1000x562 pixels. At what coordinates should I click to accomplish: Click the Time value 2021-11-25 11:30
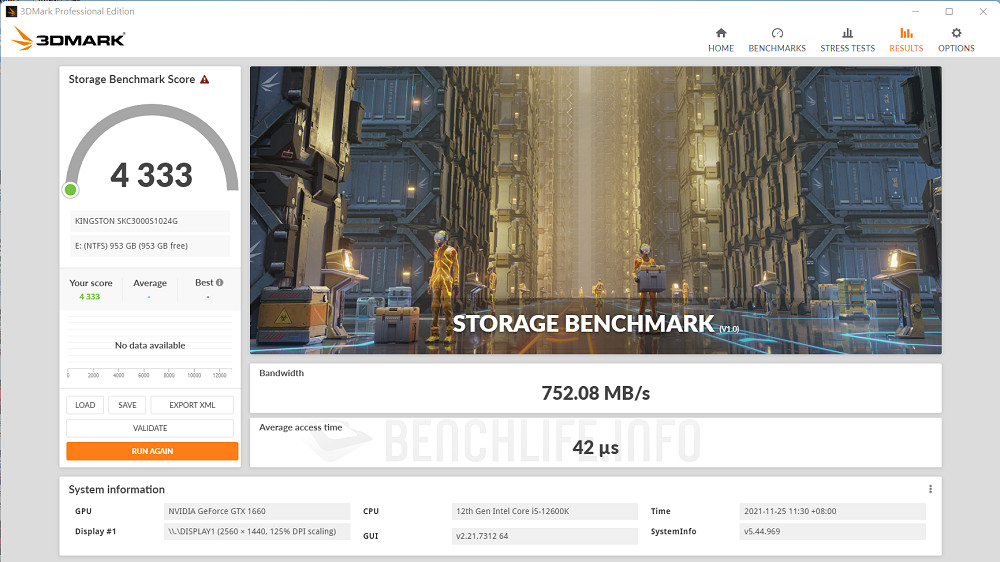pos(832,511)
